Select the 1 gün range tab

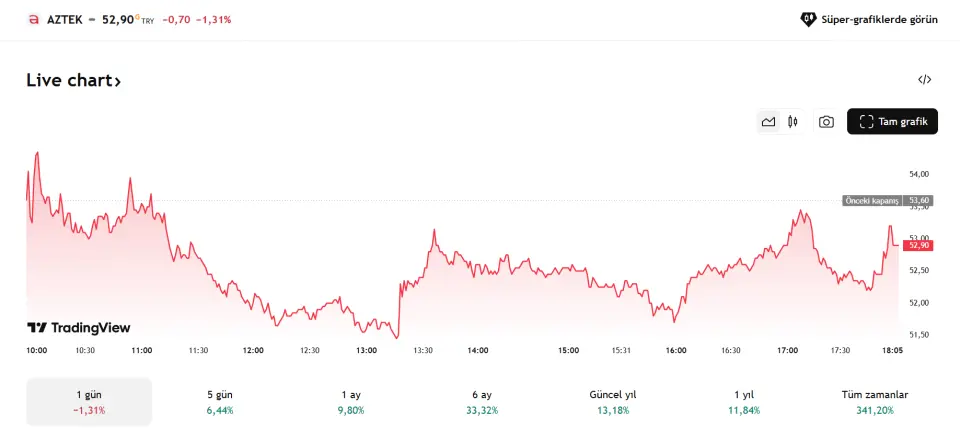89,402
